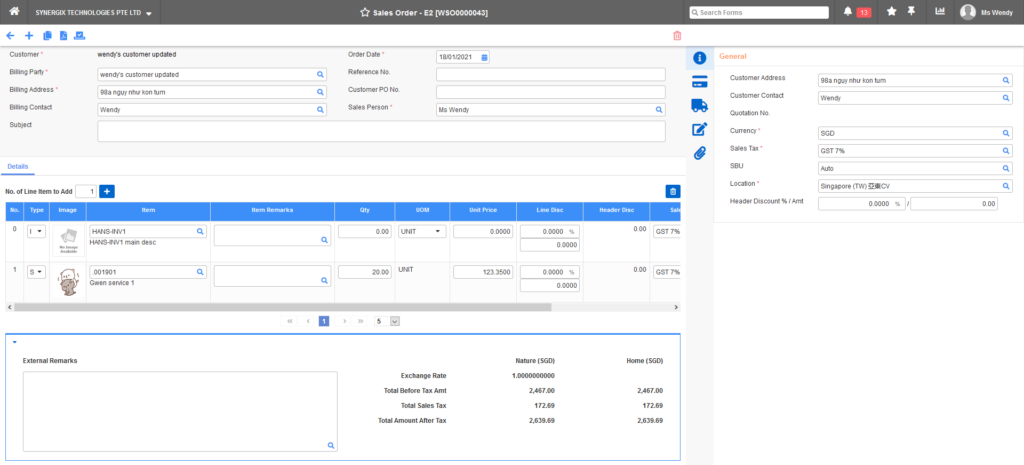
Task: Go to the next page arrow
Action: click(344, 321)
